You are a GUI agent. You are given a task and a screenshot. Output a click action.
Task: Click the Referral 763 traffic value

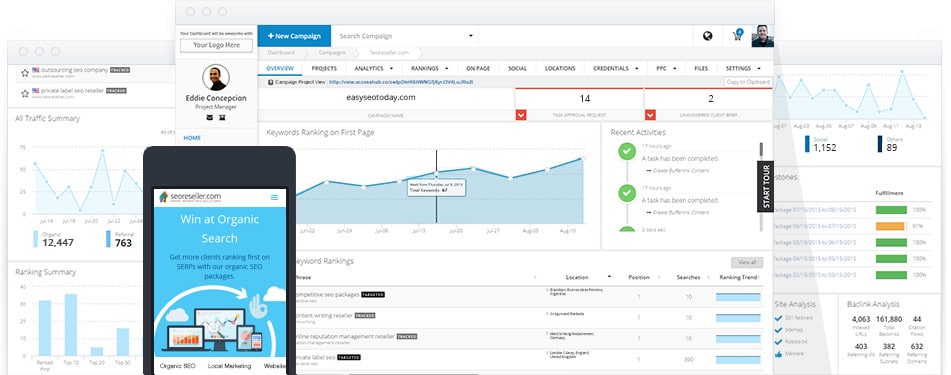click(x=123, y=243)
